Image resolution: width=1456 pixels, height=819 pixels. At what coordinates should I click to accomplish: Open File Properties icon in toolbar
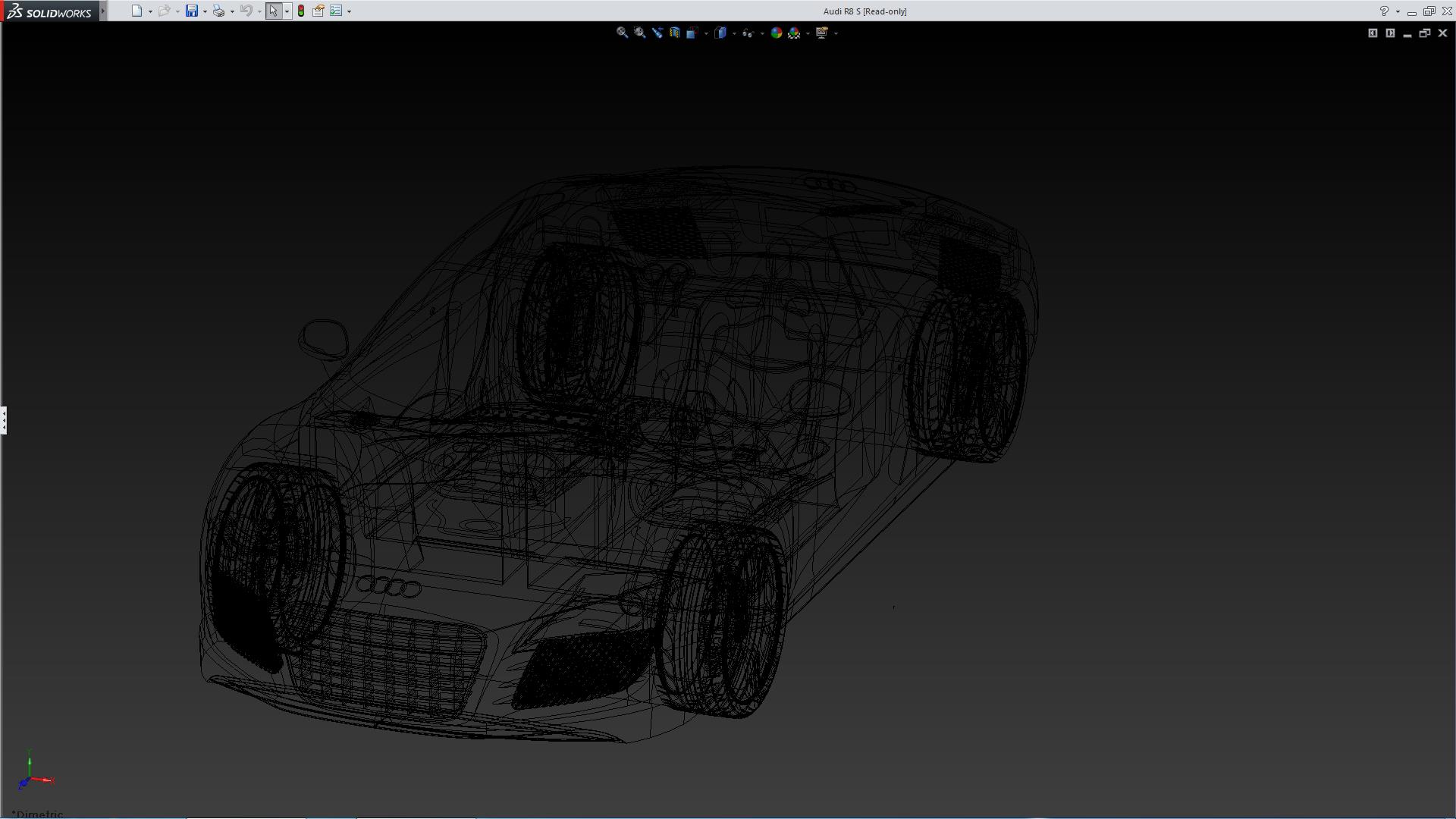[x=318, y=11]
